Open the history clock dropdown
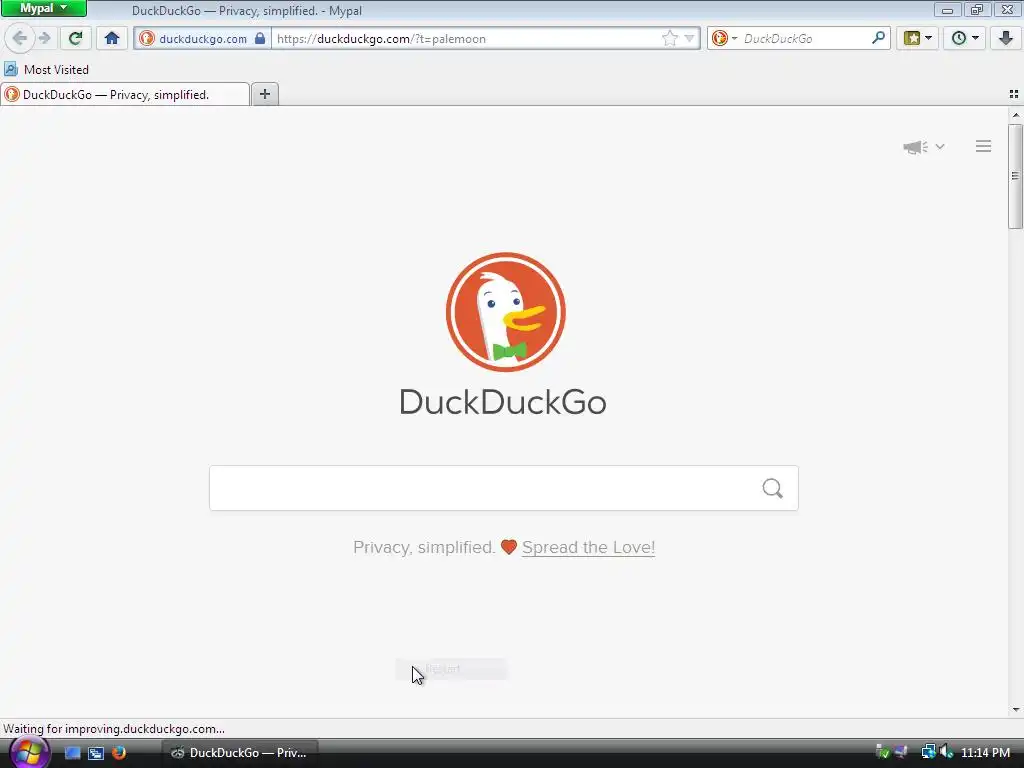This screenshot has width=1024, height=768. pyautogui.click(x=965, y=39)
